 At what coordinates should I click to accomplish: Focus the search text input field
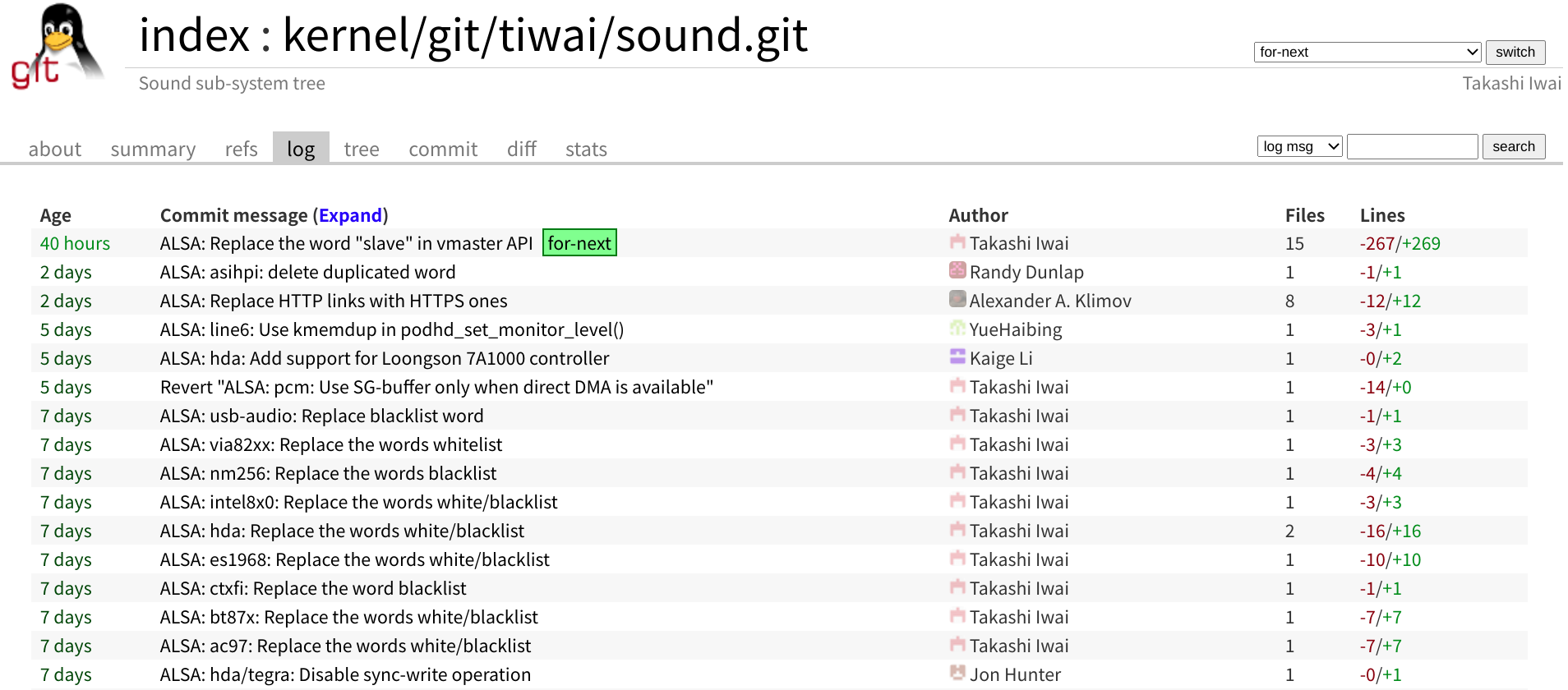pos(1412,147)
